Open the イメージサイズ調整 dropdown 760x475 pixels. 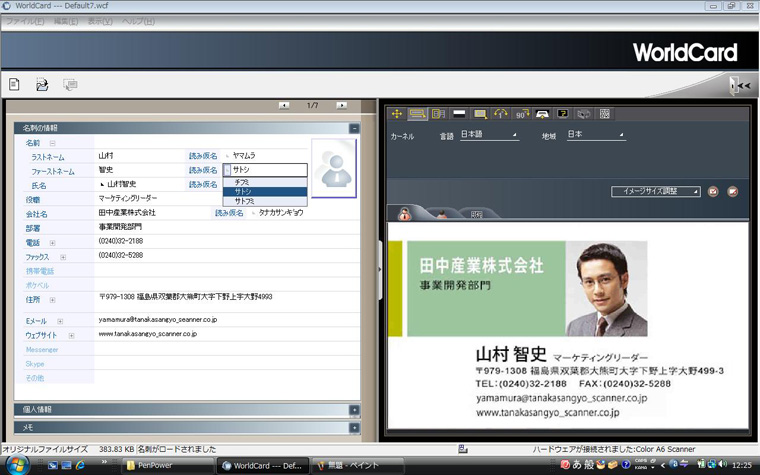pyautogui.click(x=655, y=191)
